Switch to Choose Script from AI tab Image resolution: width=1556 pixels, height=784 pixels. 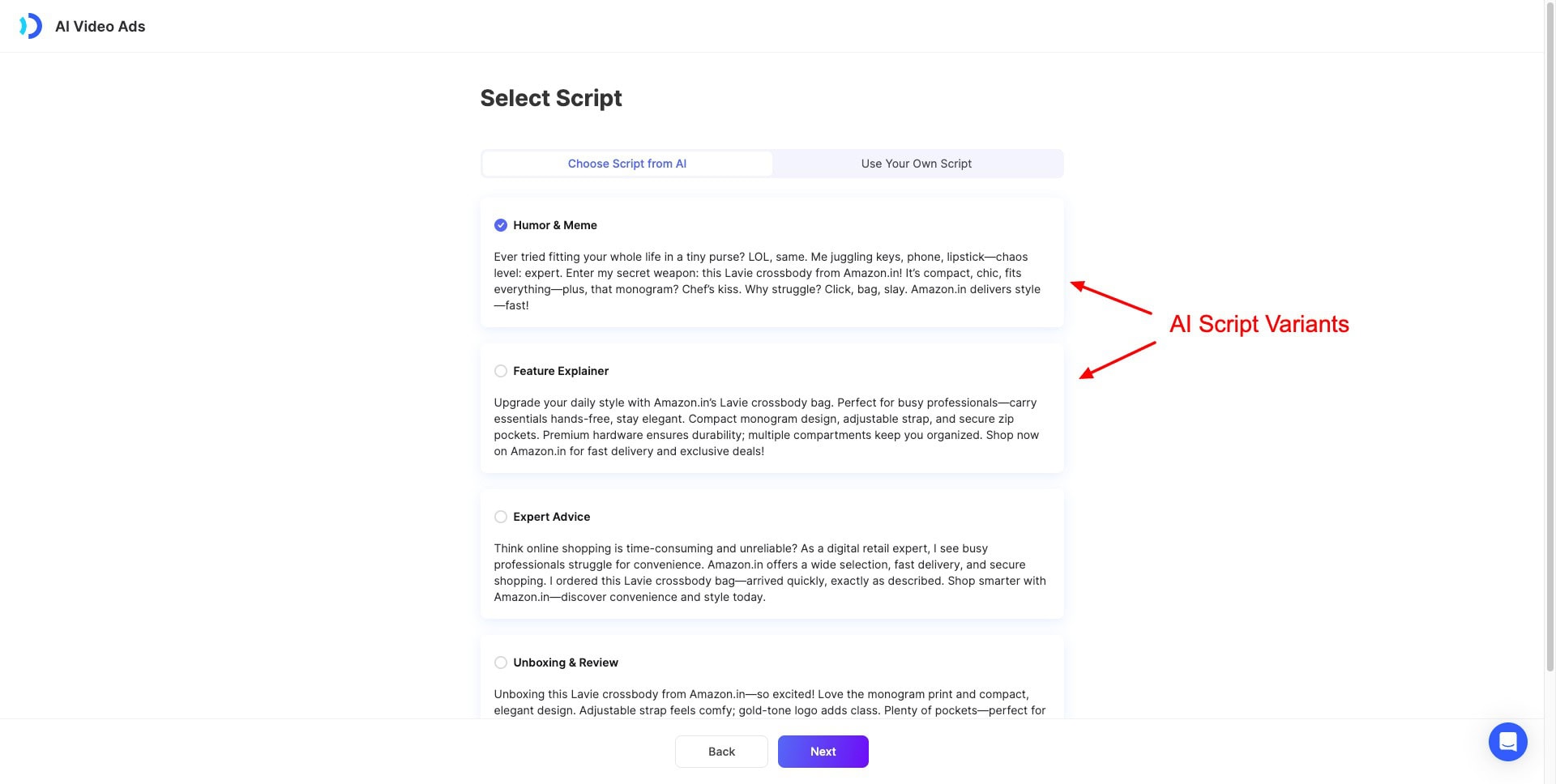coord(627,164)
